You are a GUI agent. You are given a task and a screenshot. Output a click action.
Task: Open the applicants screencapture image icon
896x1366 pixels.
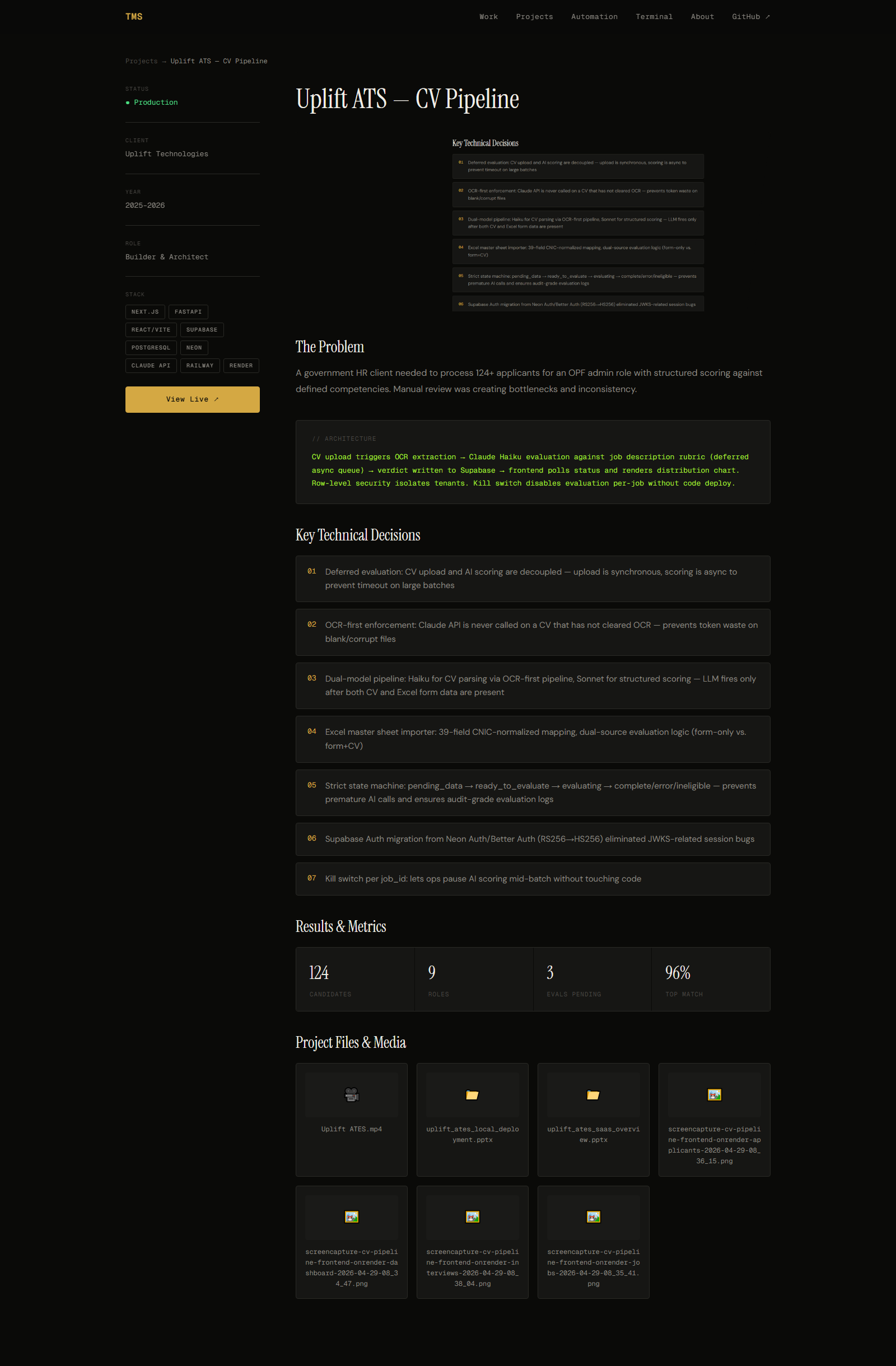tap(714, 1094)
